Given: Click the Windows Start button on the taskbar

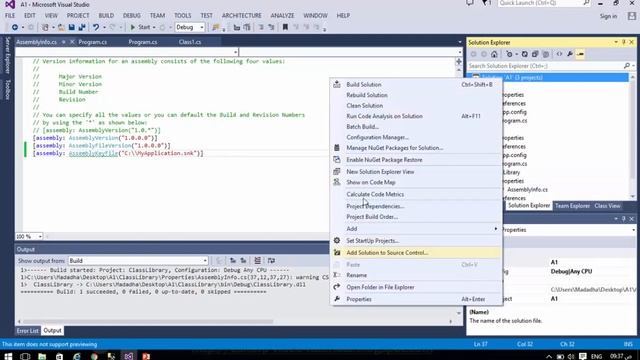Looking at the screenshot, I should 8,356.
